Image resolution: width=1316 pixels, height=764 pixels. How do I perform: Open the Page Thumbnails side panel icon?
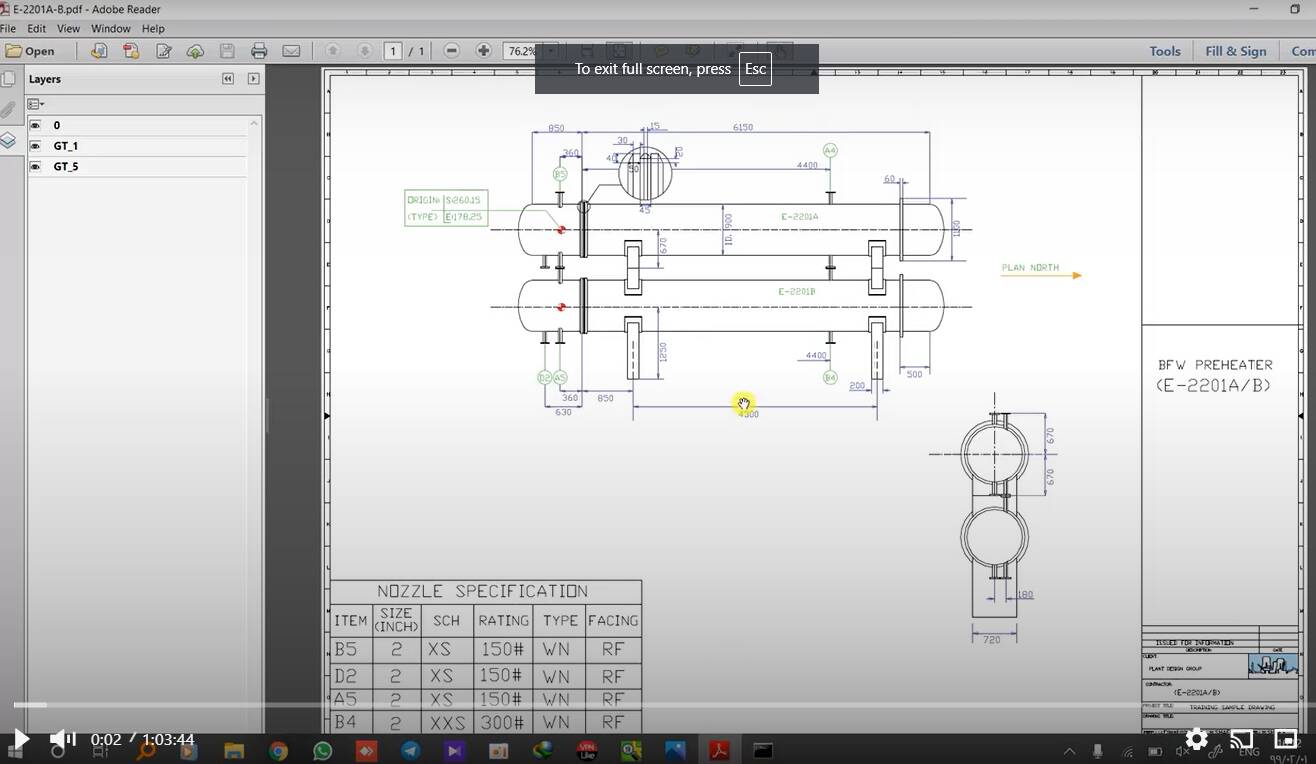(8, 79)
